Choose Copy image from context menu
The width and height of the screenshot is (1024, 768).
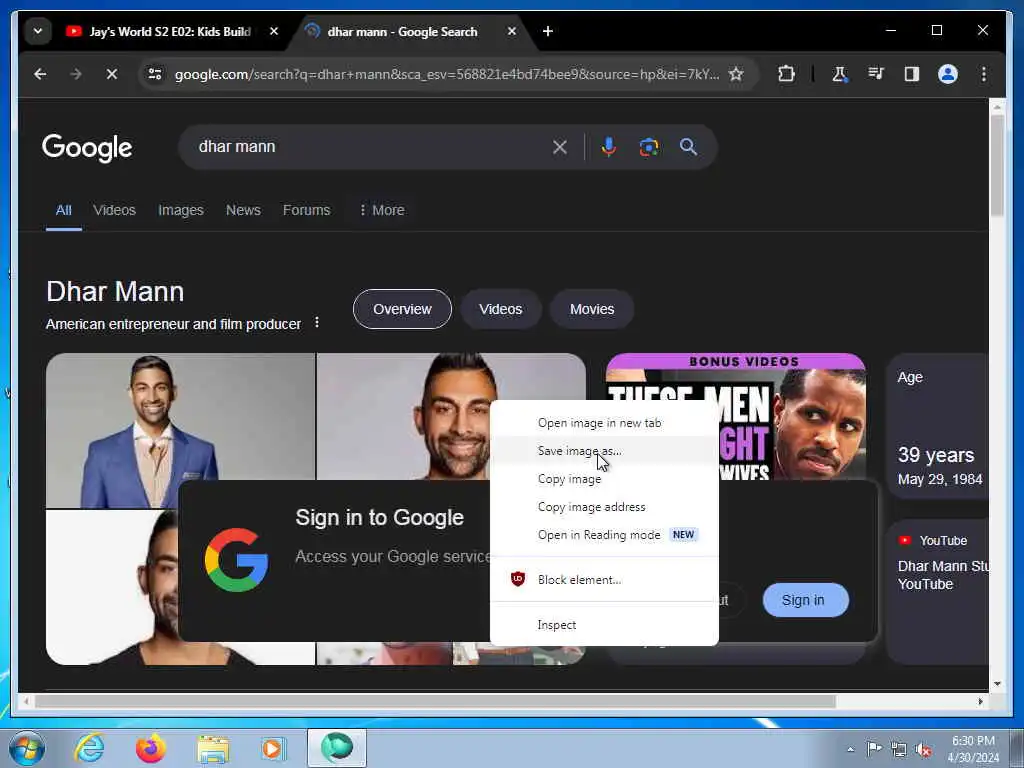click(x=604, y=479)
